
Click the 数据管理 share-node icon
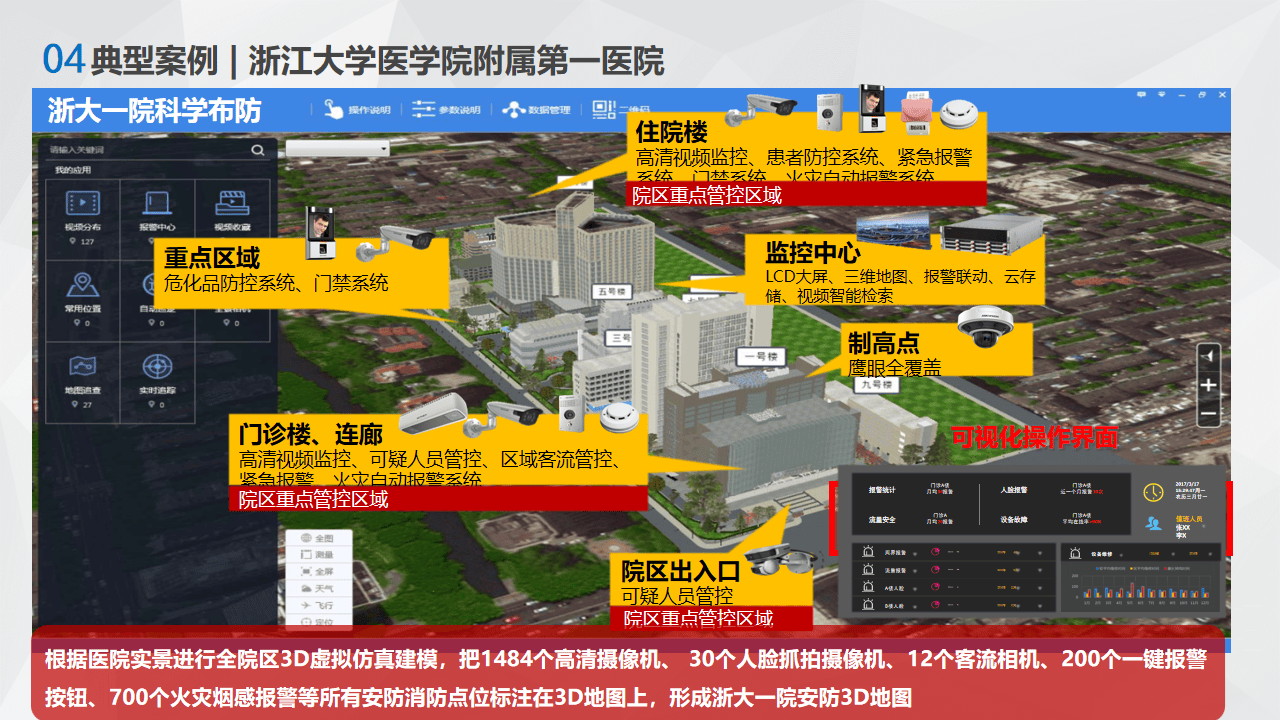click(x=513, y=109)
